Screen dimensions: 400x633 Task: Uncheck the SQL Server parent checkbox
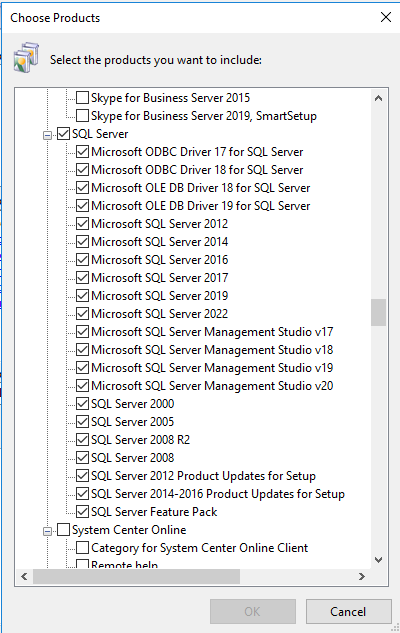coord(63,134)
